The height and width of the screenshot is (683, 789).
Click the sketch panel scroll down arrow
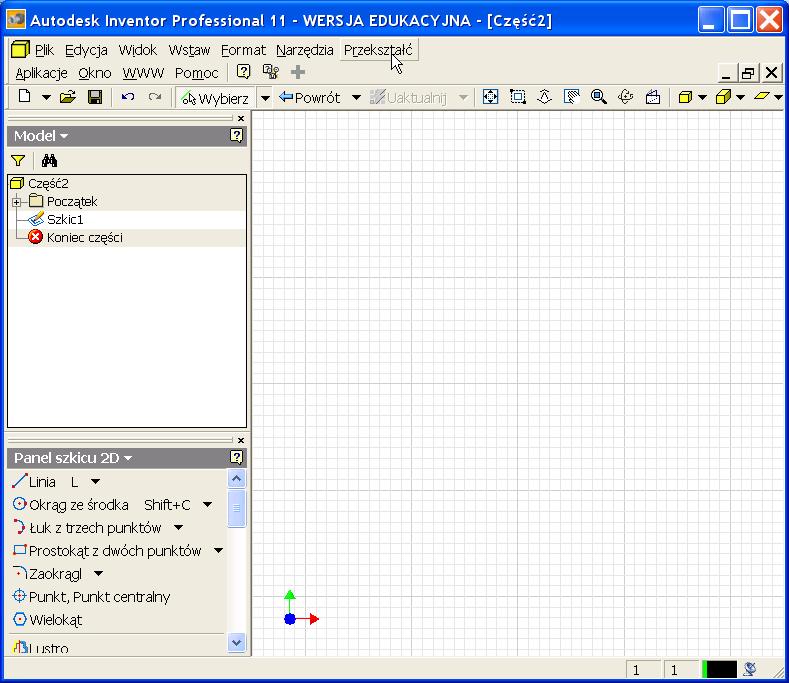click(236, 643)
